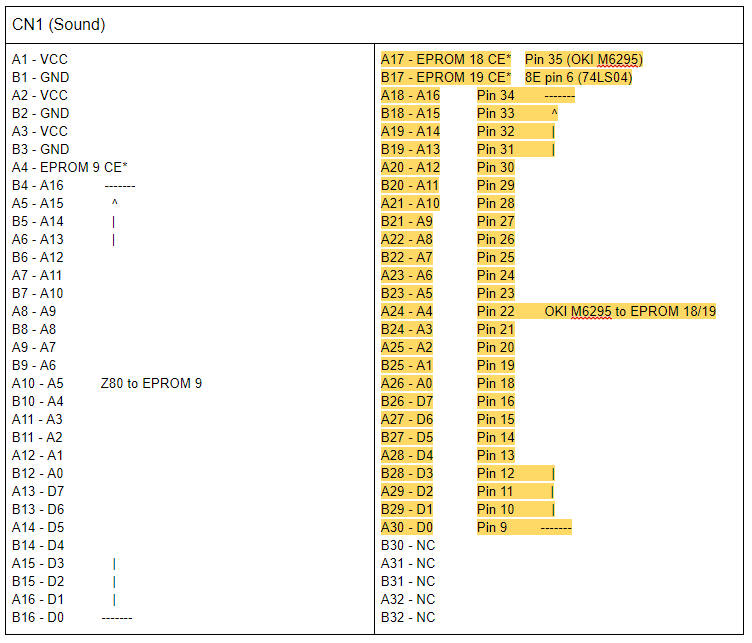Select the B30 - NC entry
The width and height of the screenshot is (752, 643).
tap(408, 546)
